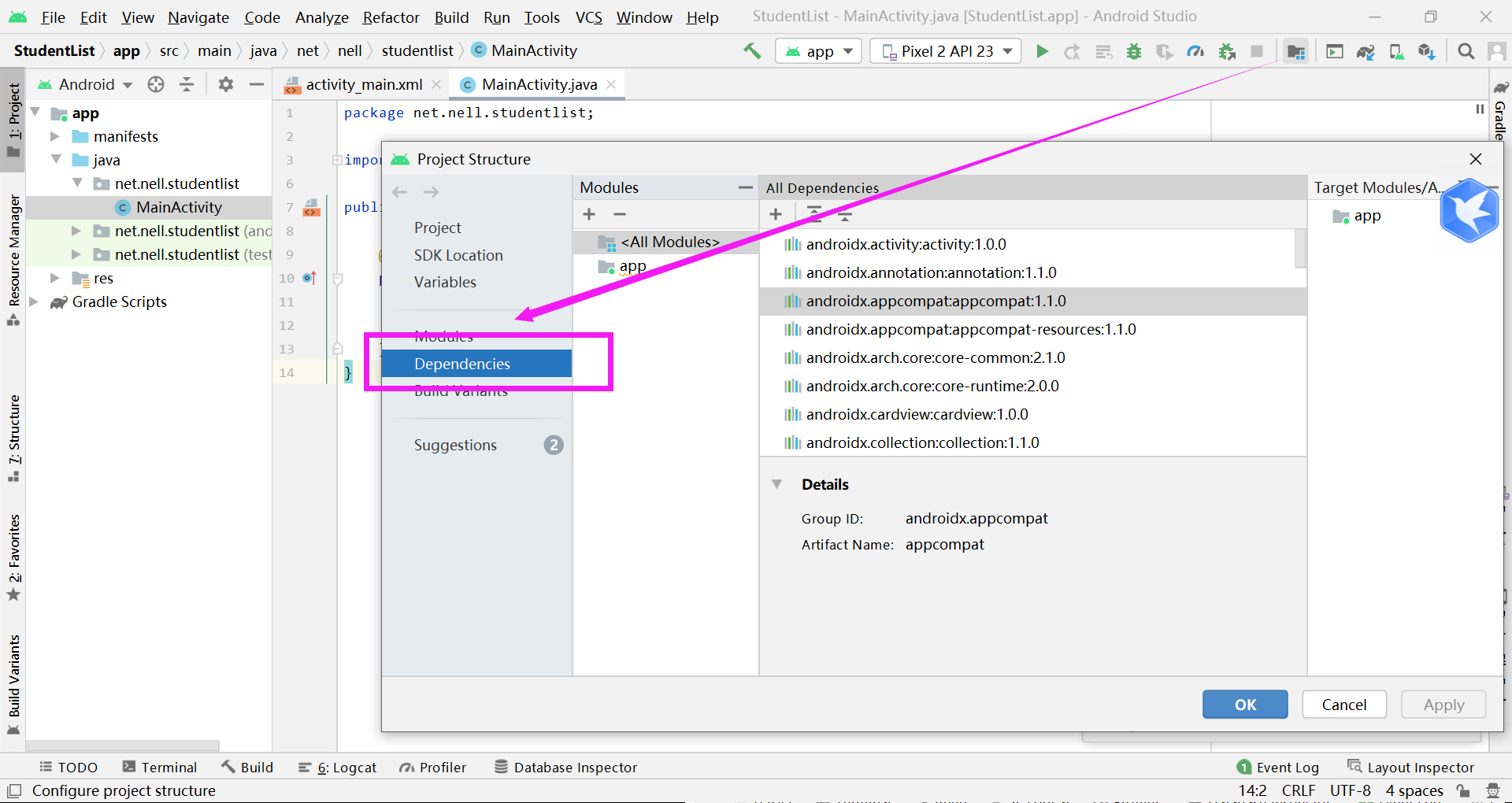Collapse the java folder

(56, 159)
